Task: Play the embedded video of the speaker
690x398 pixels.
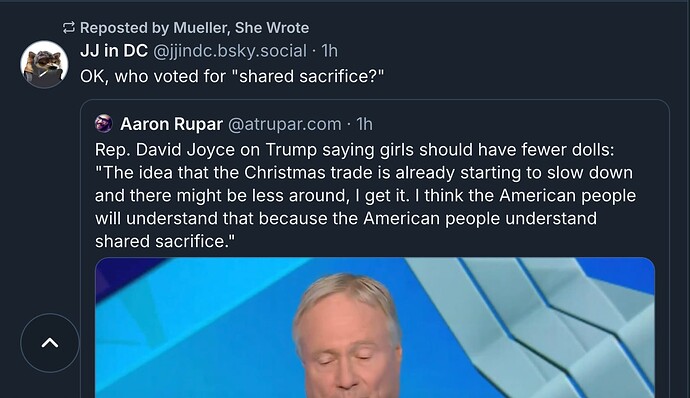Action: click(x=375, y=328)
